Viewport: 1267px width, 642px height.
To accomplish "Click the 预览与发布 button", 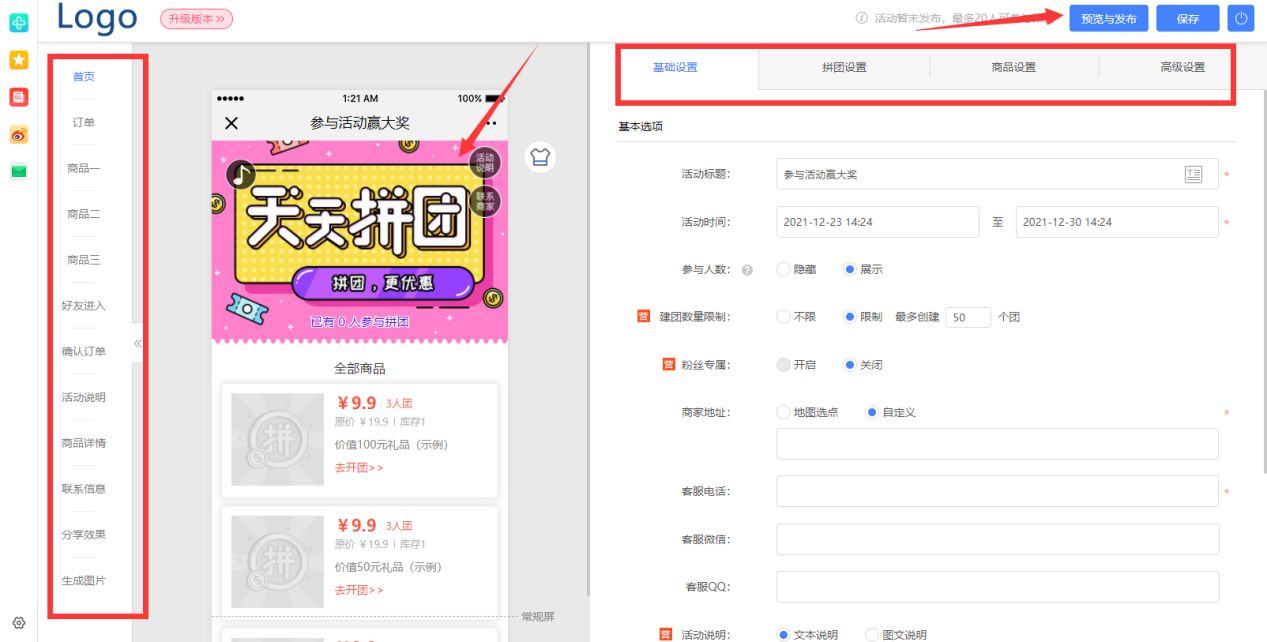I will (1109, 19).
